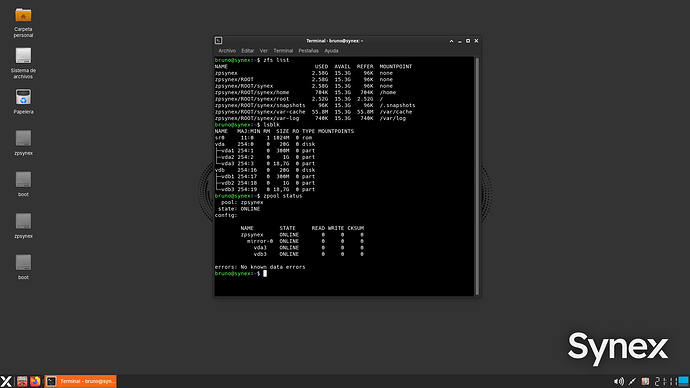The image size is (690, 388).
Task: Click the terminal window menu icon
Action: point(218,40)
